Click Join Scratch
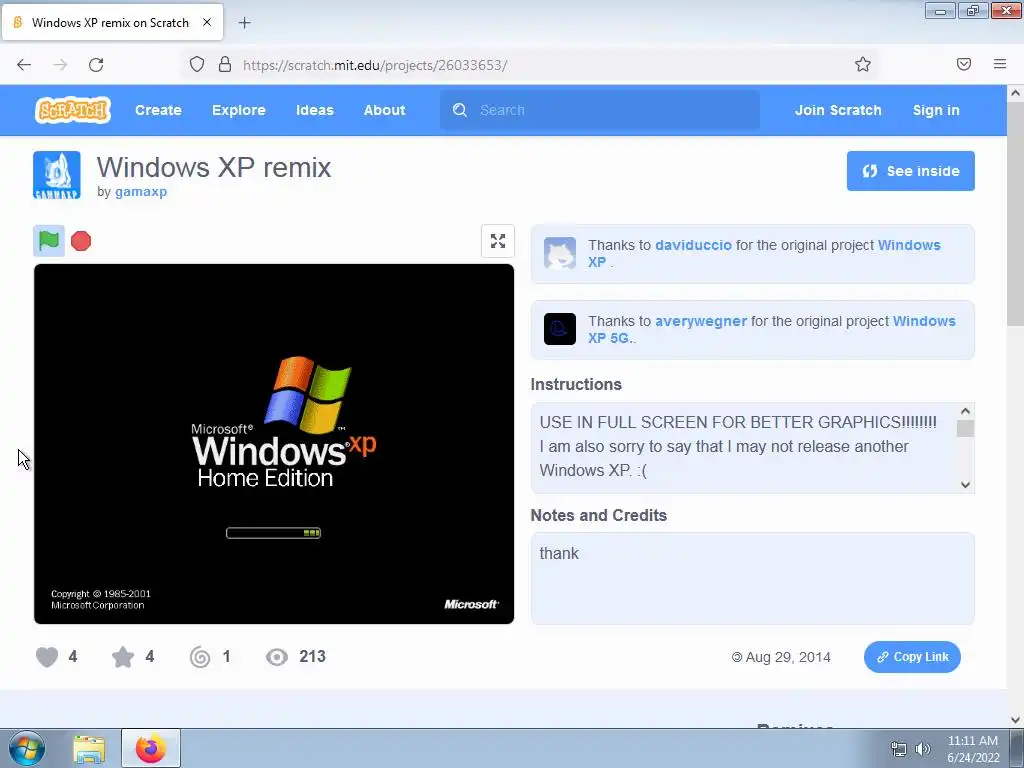The width and height of the screenshot is (1024, 768). [838, 110]
